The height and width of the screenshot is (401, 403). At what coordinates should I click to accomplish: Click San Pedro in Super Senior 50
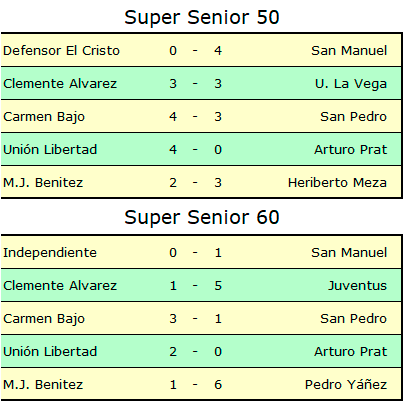click(x=353, y=117)
